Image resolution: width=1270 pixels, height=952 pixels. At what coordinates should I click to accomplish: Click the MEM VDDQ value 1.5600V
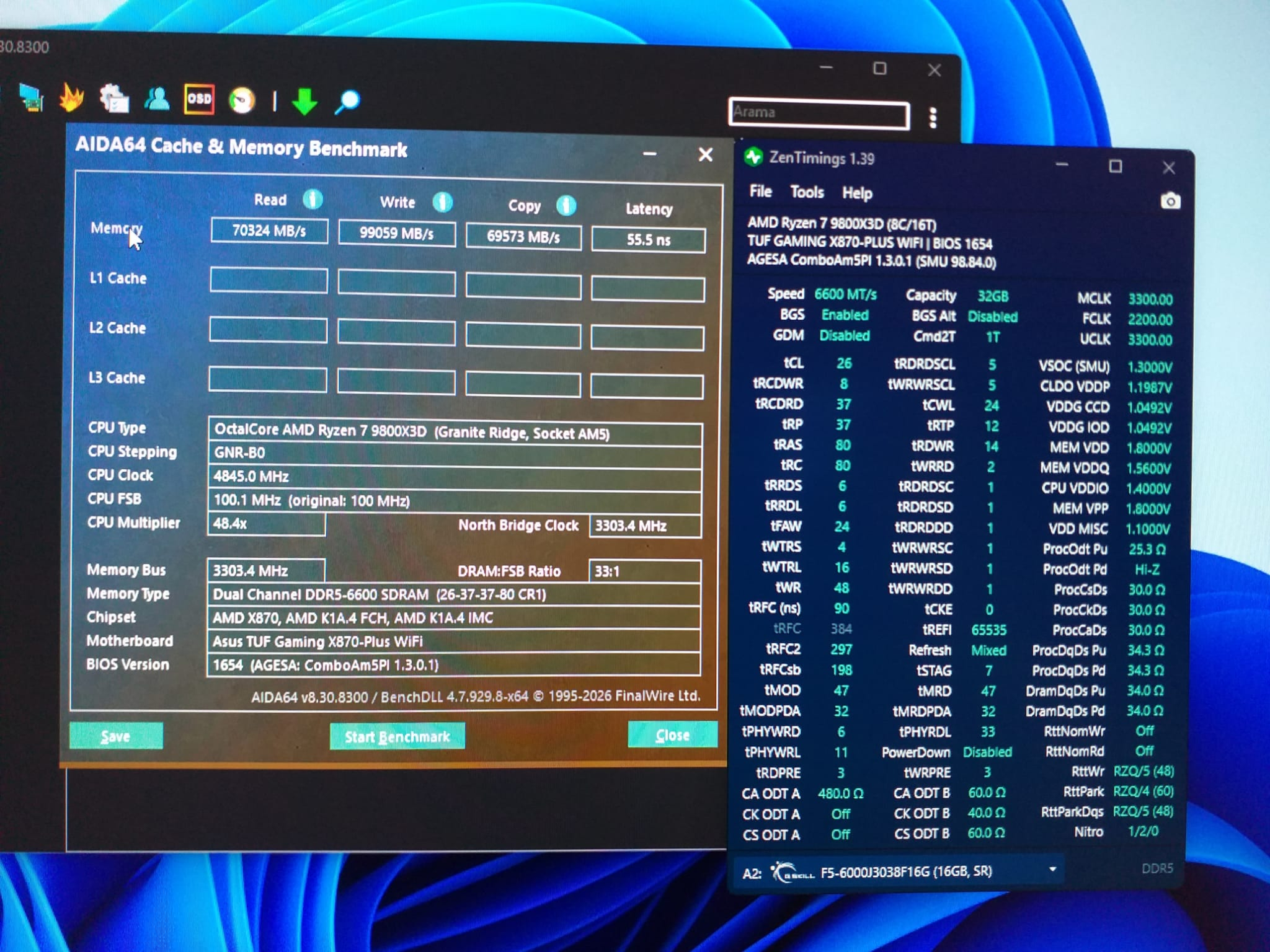[x=1148, y=468]
